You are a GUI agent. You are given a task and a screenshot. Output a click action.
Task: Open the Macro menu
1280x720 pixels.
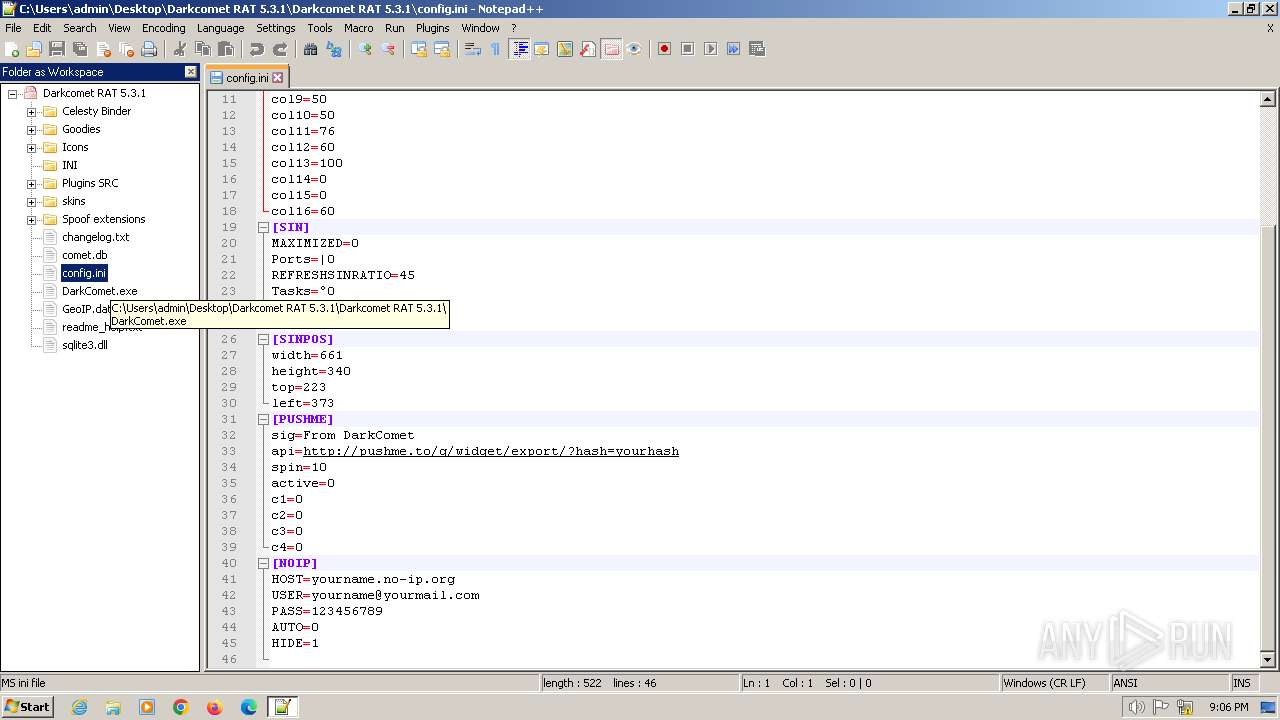(358, 28)
